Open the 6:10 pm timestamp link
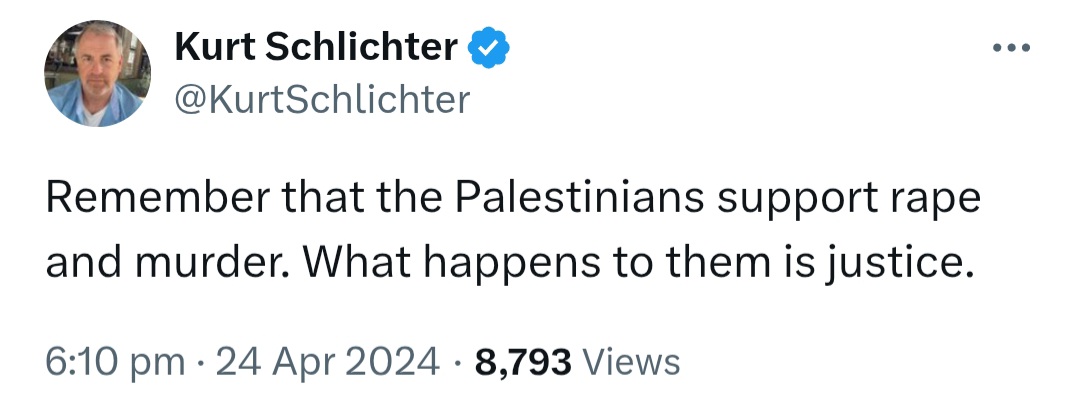1080x410 pixels. click(x=116, y=362)
